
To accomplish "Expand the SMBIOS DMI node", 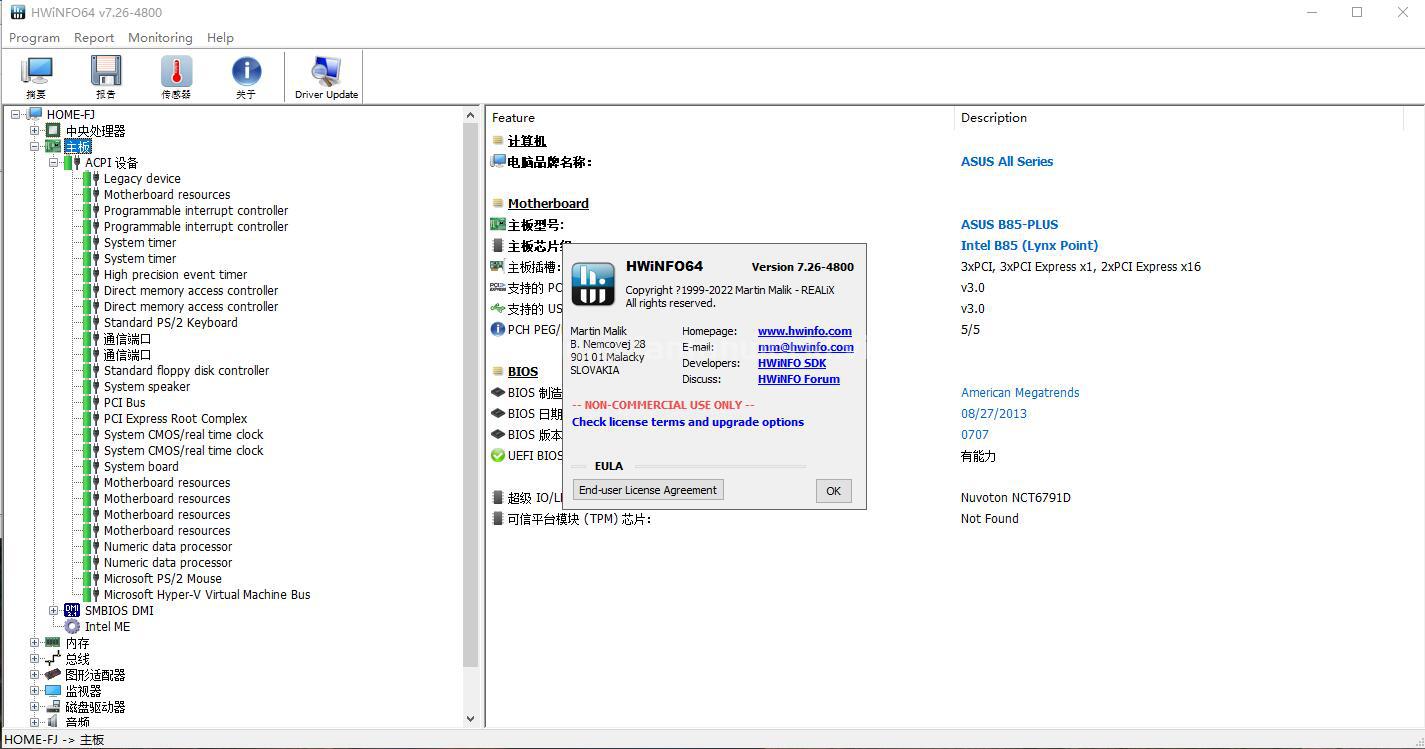I will point(54,610).
